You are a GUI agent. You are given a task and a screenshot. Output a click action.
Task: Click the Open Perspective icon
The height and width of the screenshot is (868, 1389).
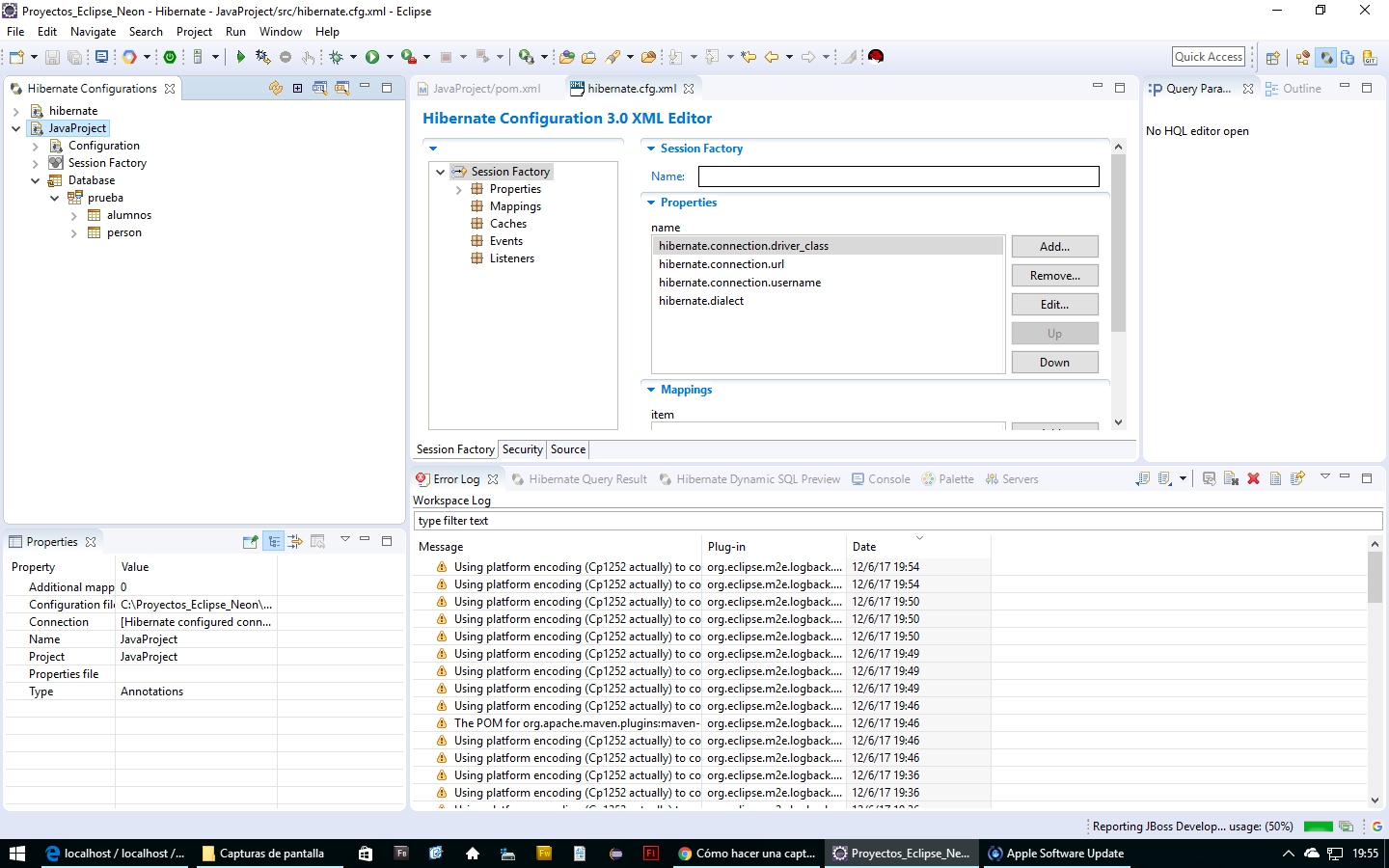(x=1272, y=58)
